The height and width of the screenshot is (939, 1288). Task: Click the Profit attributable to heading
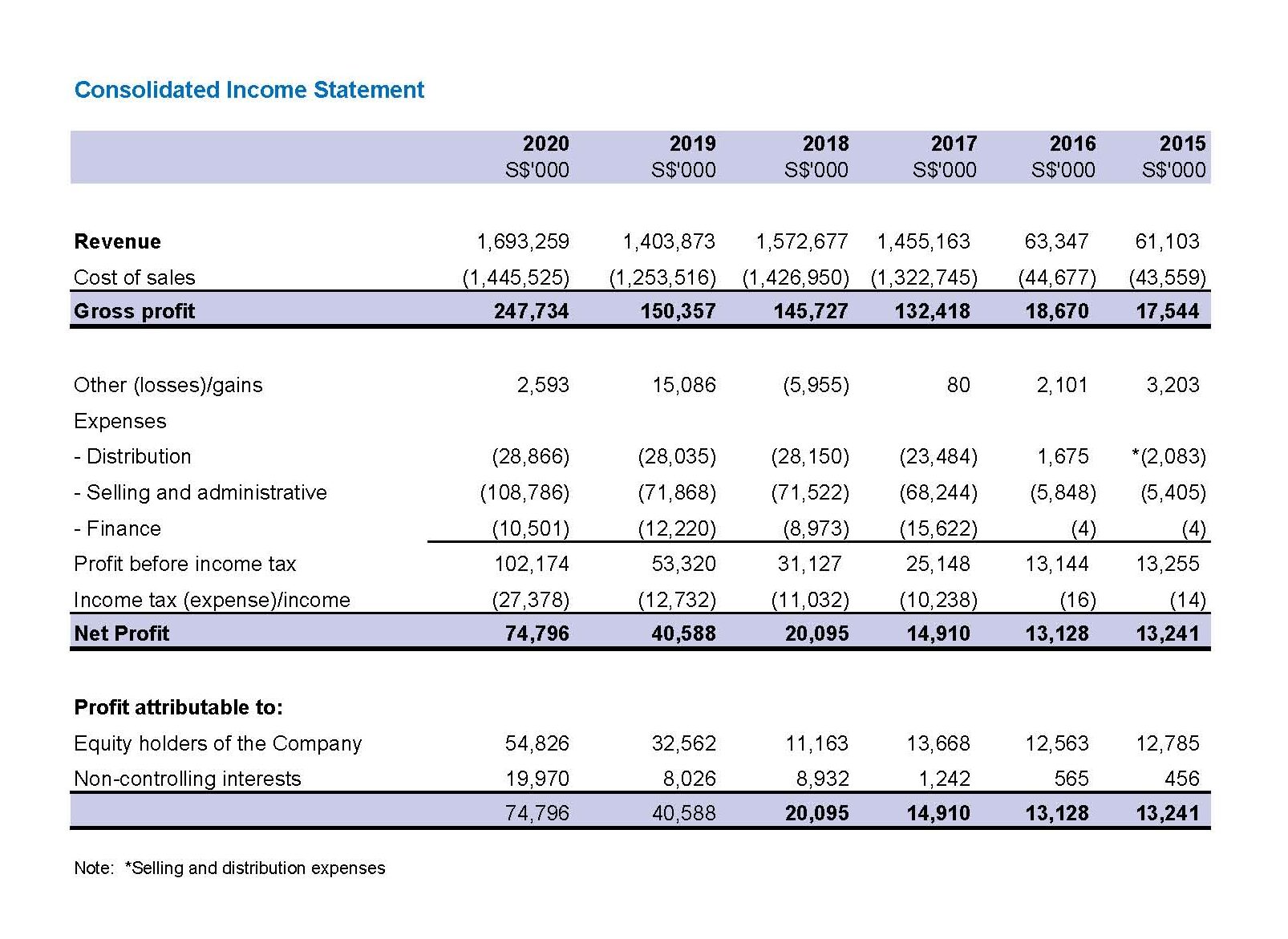[x=178, y=707]
